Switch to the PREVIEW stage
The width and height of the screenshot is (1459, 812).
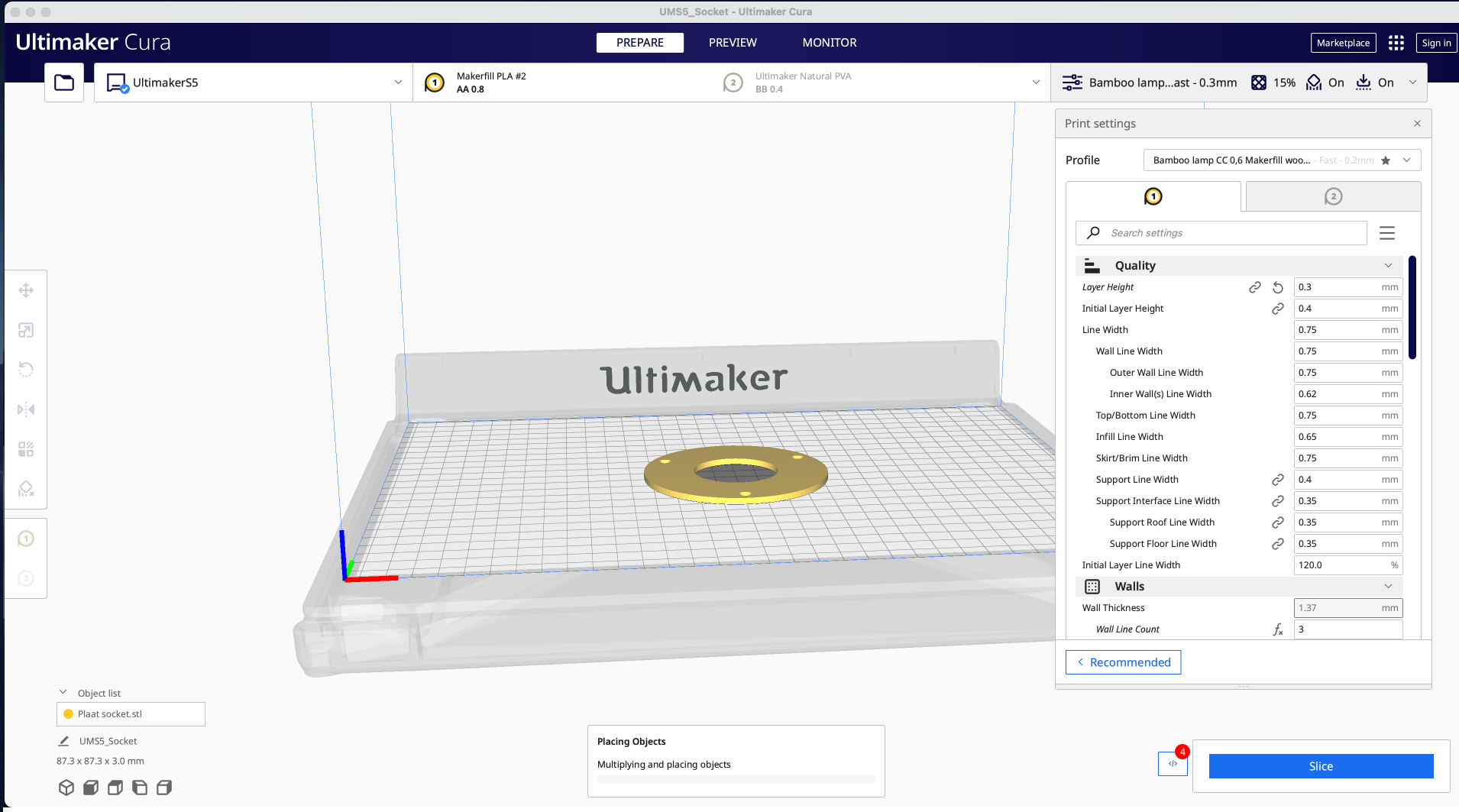[733, 43]
